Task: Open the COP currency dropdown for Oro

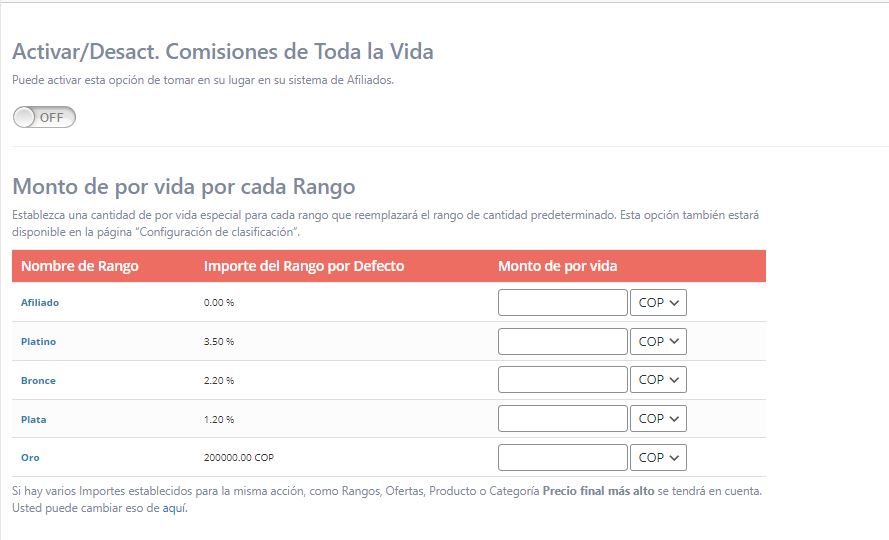Action: pos(658,457)
